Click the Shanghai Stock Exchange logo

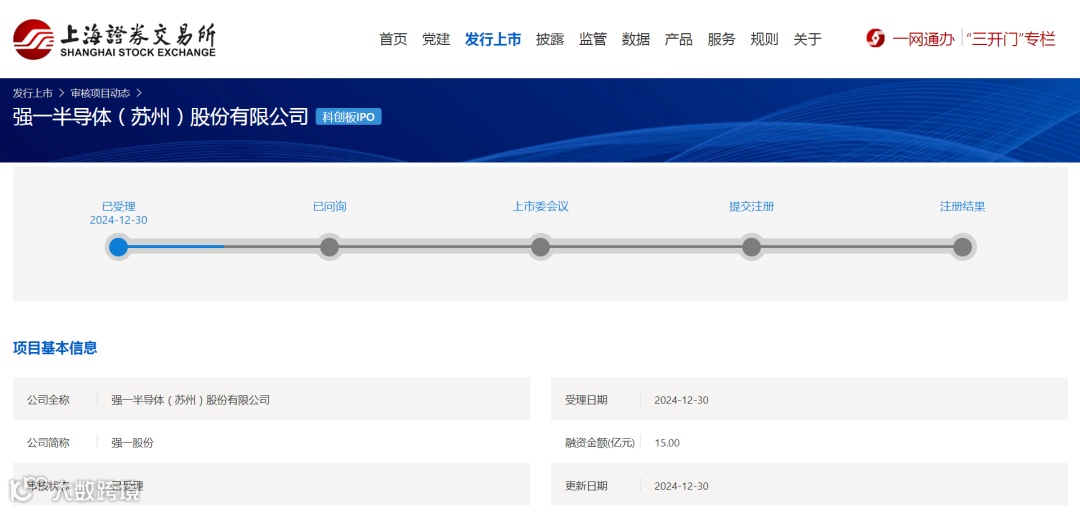pyautogui.click(x=114, y=39)
